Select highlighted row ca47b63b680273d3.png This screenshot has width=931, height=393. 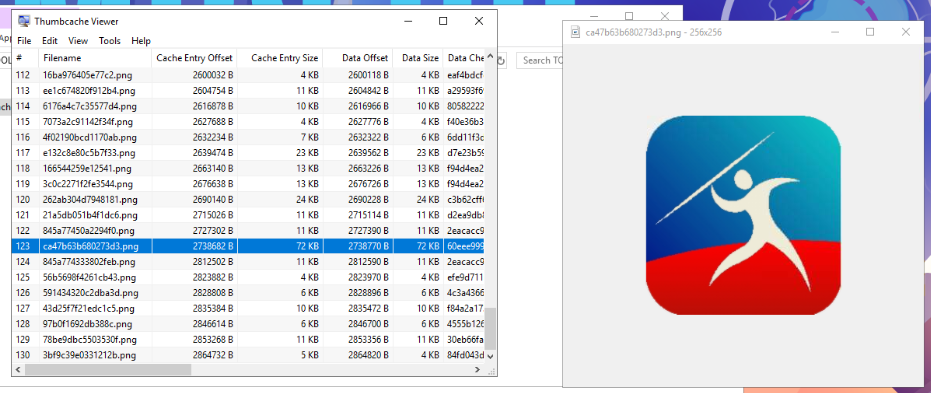tap(248, 246)
